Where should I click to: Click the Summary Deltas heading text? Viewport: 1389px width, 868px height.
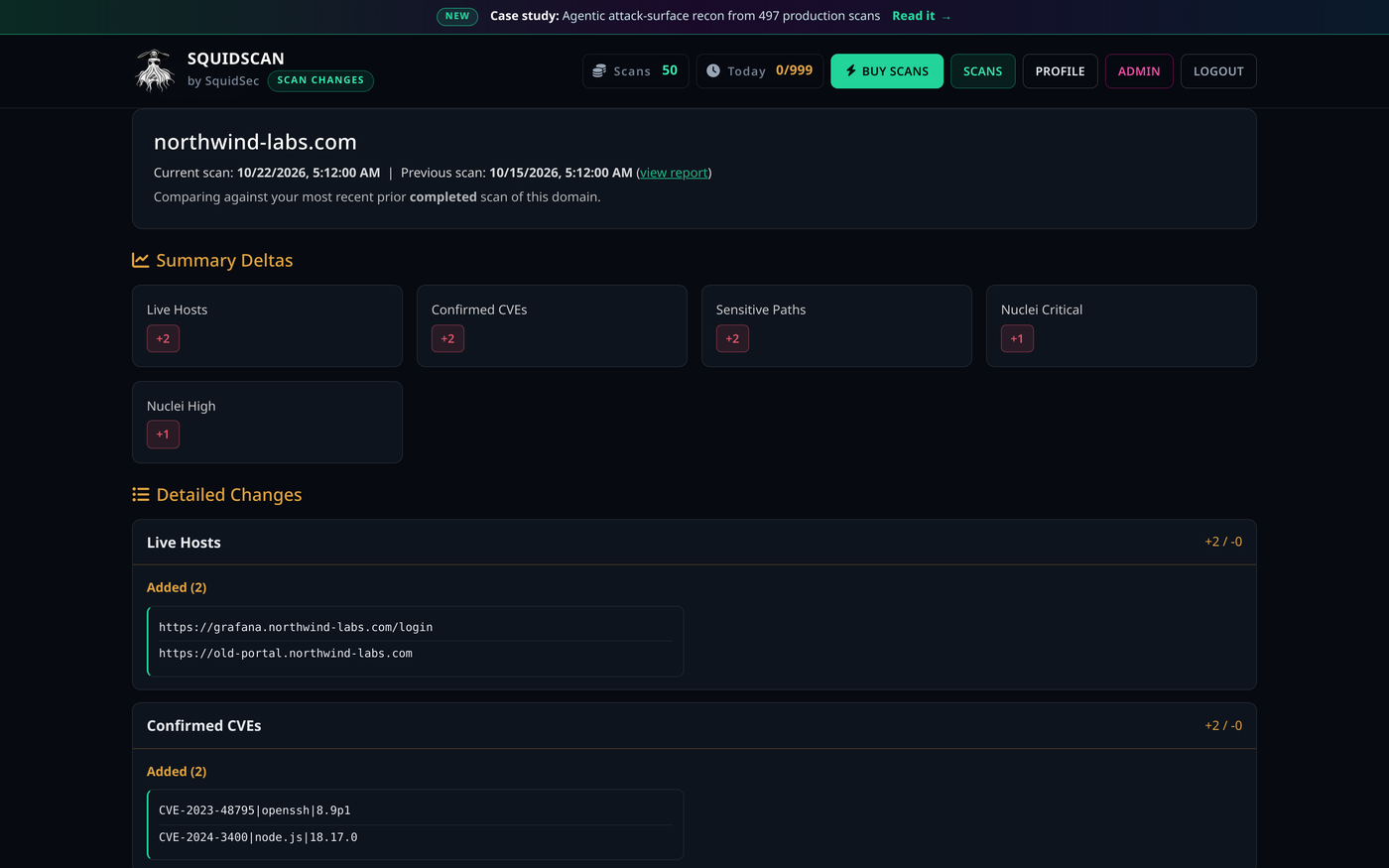pos(224,260)
